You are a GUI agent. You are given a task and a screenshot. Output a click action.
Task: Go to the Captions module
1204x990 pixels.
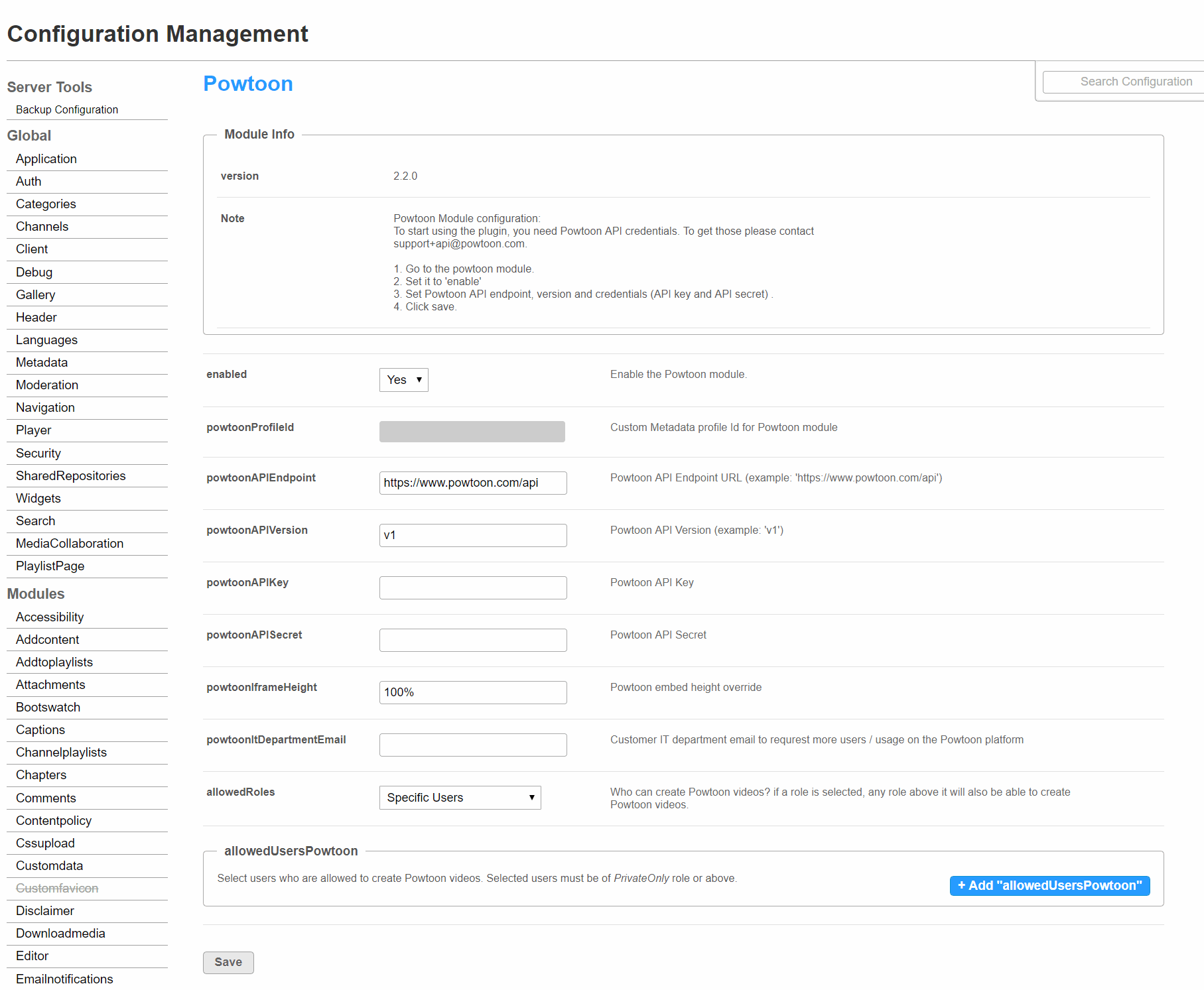(40, 730)
